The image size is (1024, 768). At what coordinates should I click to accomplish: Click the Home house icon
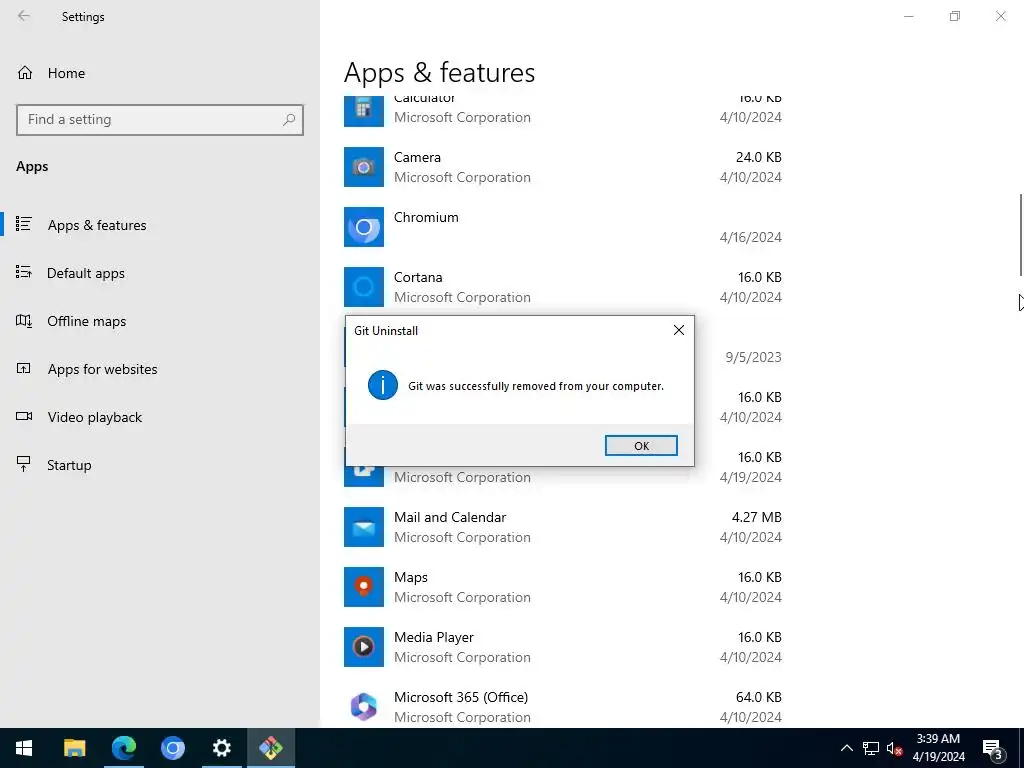tap(25, 72)
